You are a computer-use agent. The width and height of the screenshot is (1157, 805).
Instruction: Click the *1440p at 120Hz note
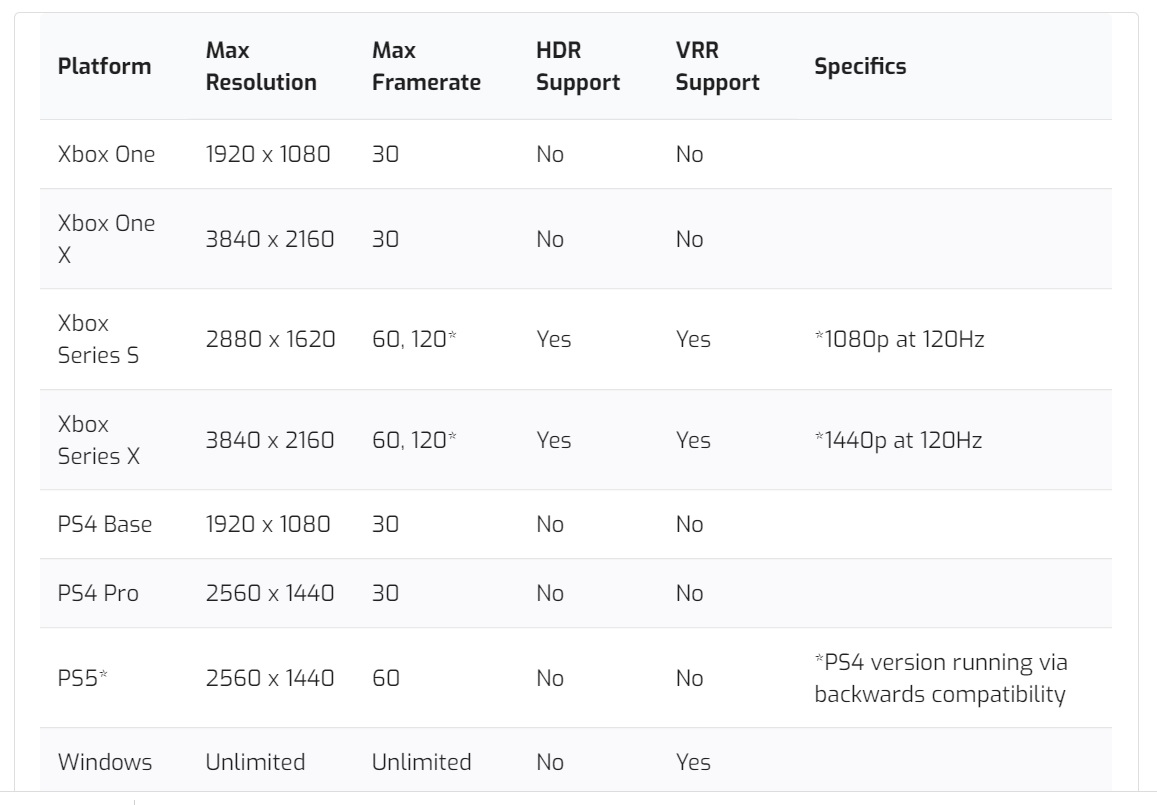pyautogui.click(x=898, y=440)
